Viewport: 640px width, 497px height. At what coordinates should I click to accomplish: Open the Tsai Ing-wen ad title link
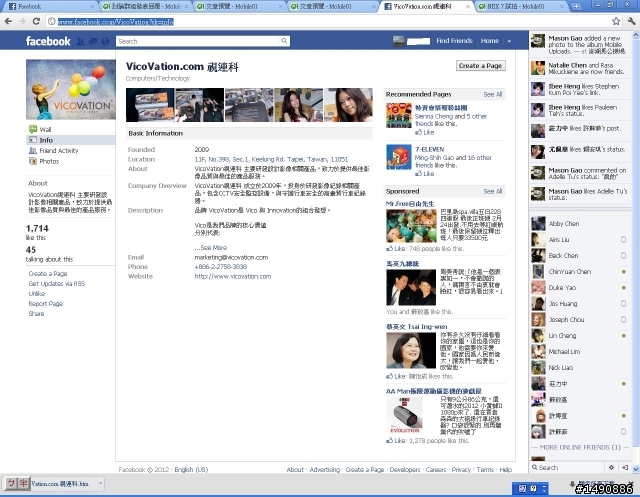pos(417,327)
